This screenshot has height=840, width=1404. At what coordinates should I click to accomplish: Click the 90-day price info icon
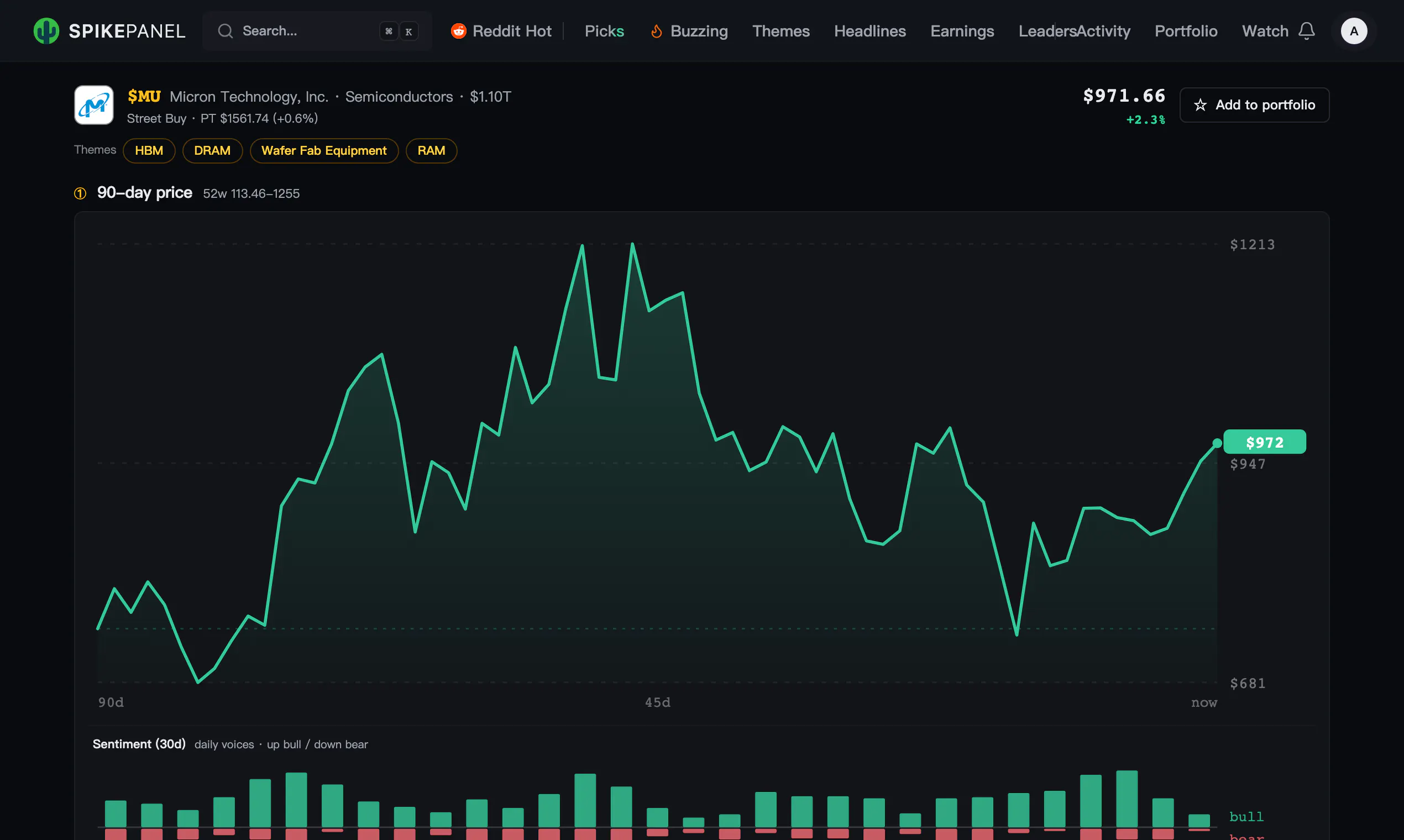pos(80,193)
